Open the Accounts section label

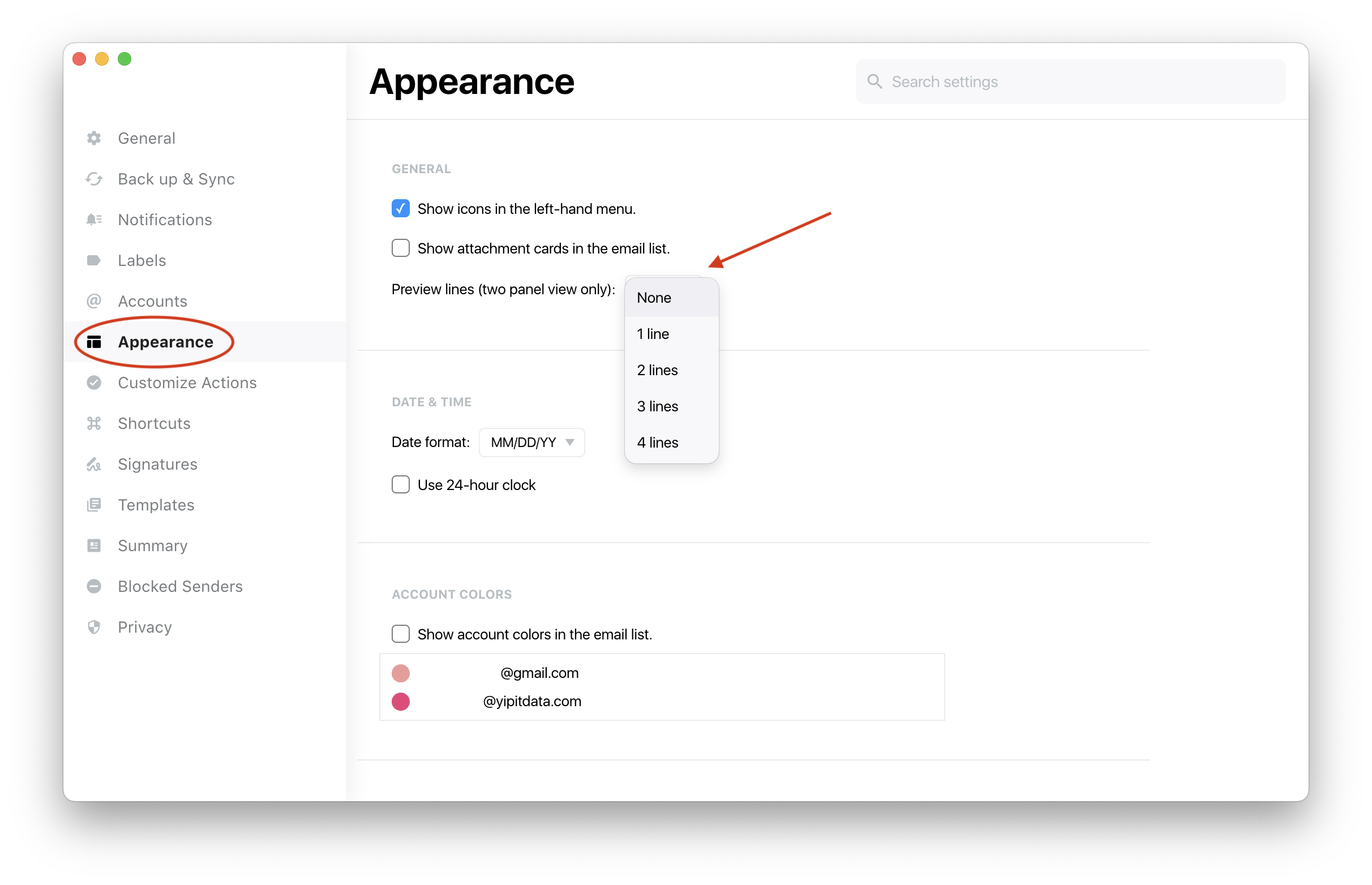click(152, 301)
